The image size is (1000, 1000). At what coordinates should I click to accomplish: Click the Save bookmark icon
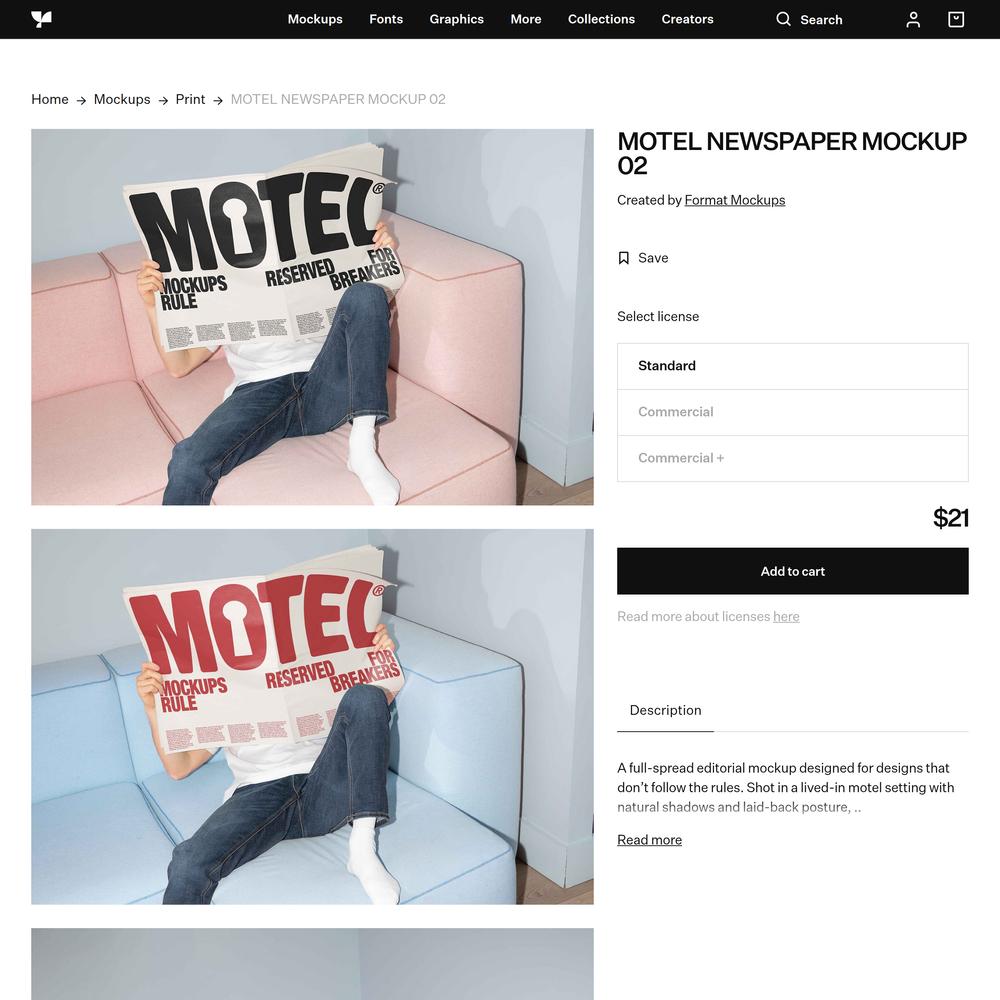tap(624, 258)
